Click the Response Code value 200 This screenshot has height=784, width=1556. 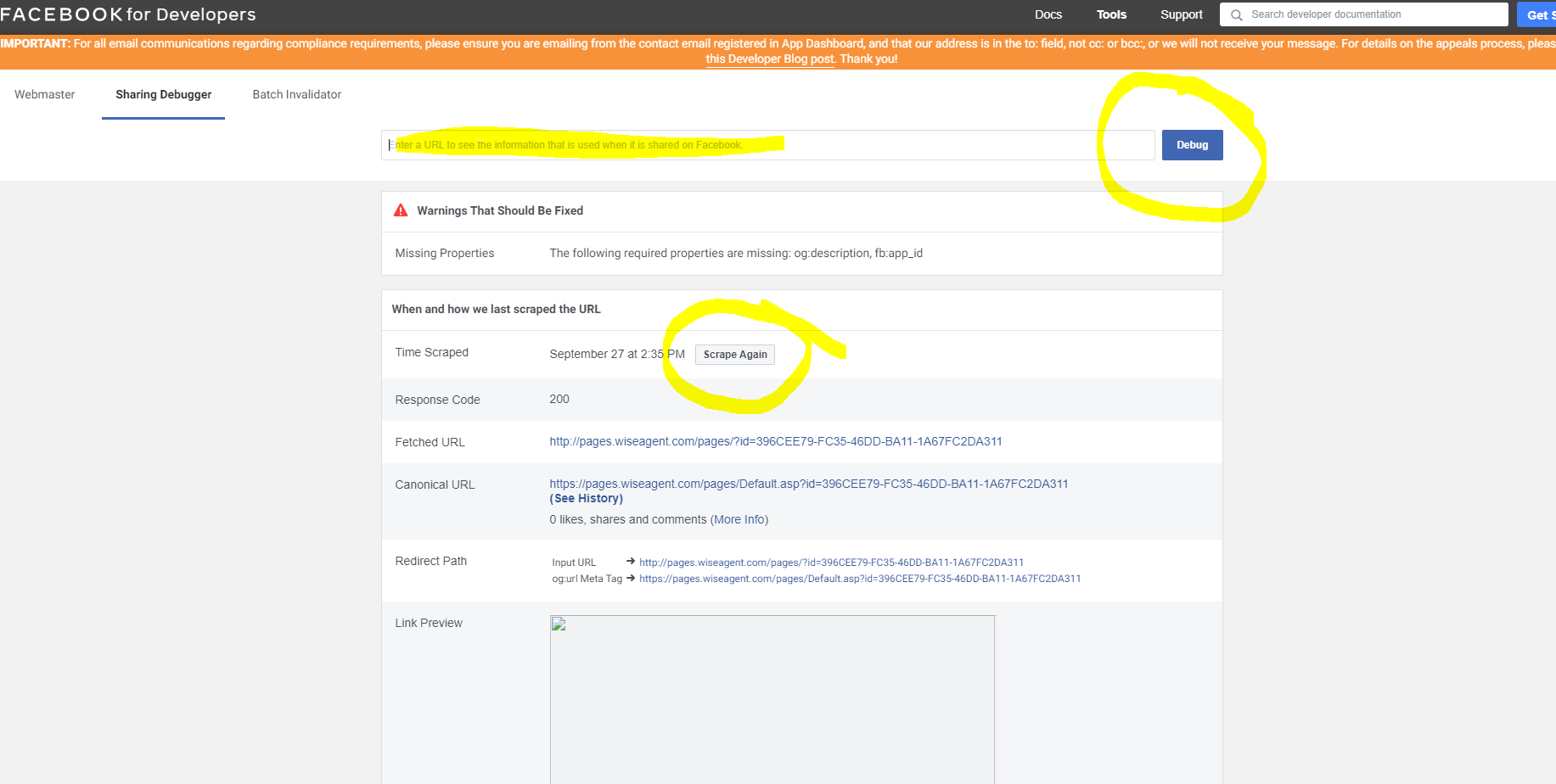[559, 399]
